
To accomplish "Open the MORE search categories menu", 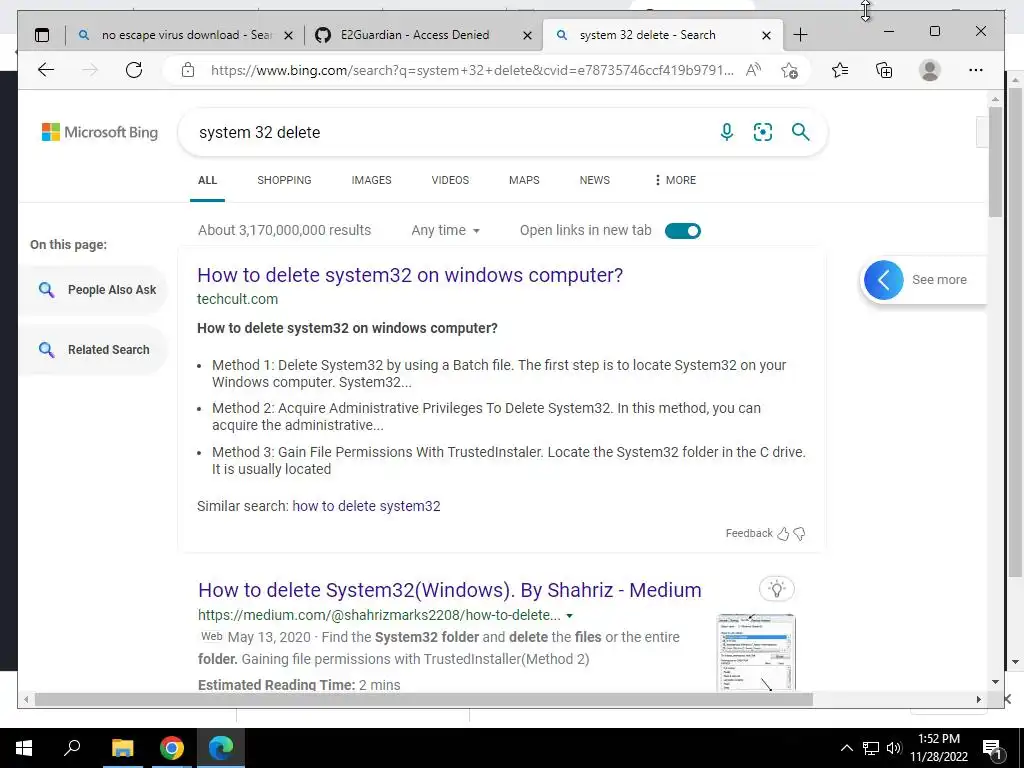I will [x=675, y=180].
